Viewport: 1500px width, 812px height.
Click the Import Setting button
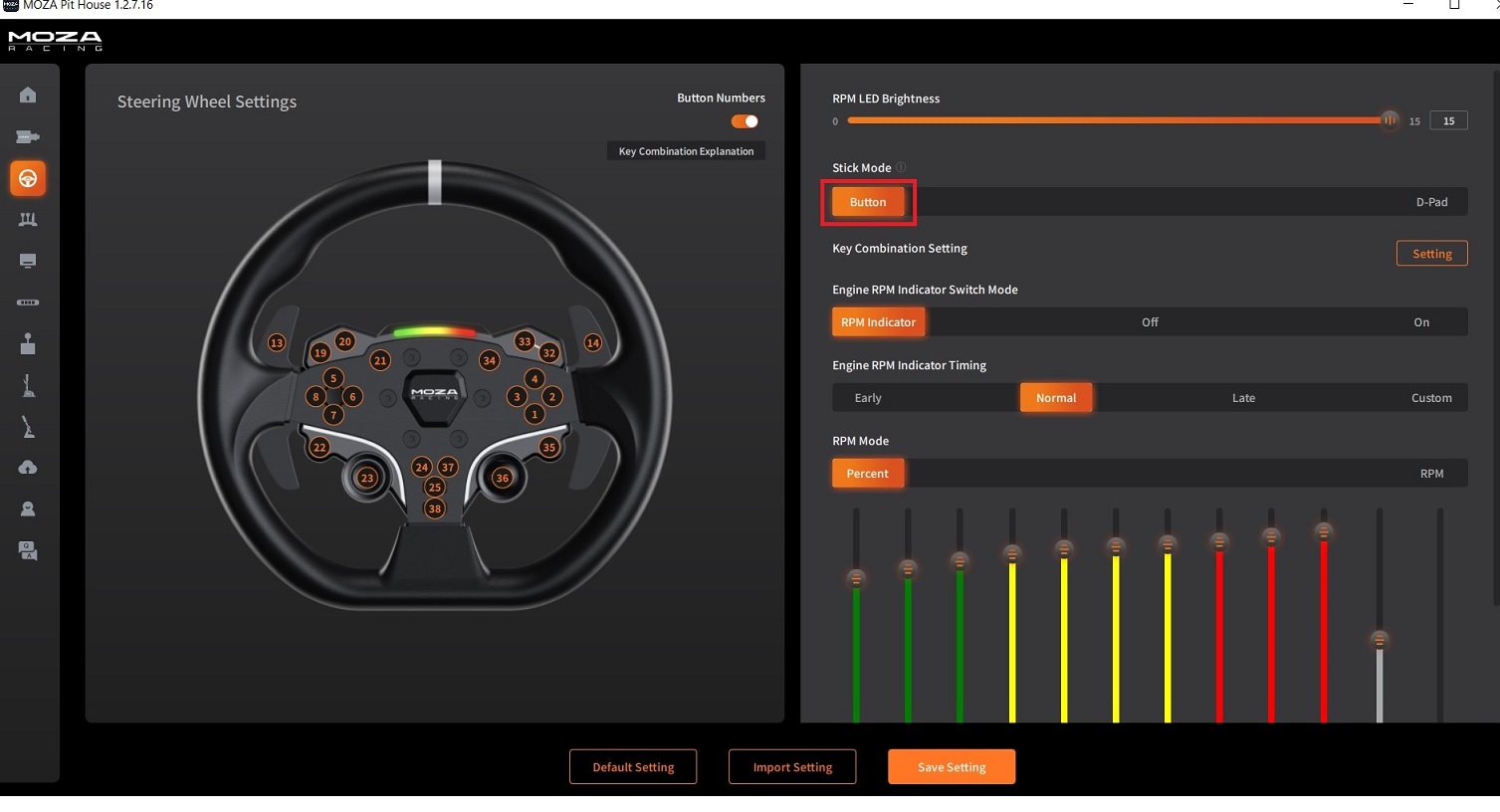coord(792,767)
